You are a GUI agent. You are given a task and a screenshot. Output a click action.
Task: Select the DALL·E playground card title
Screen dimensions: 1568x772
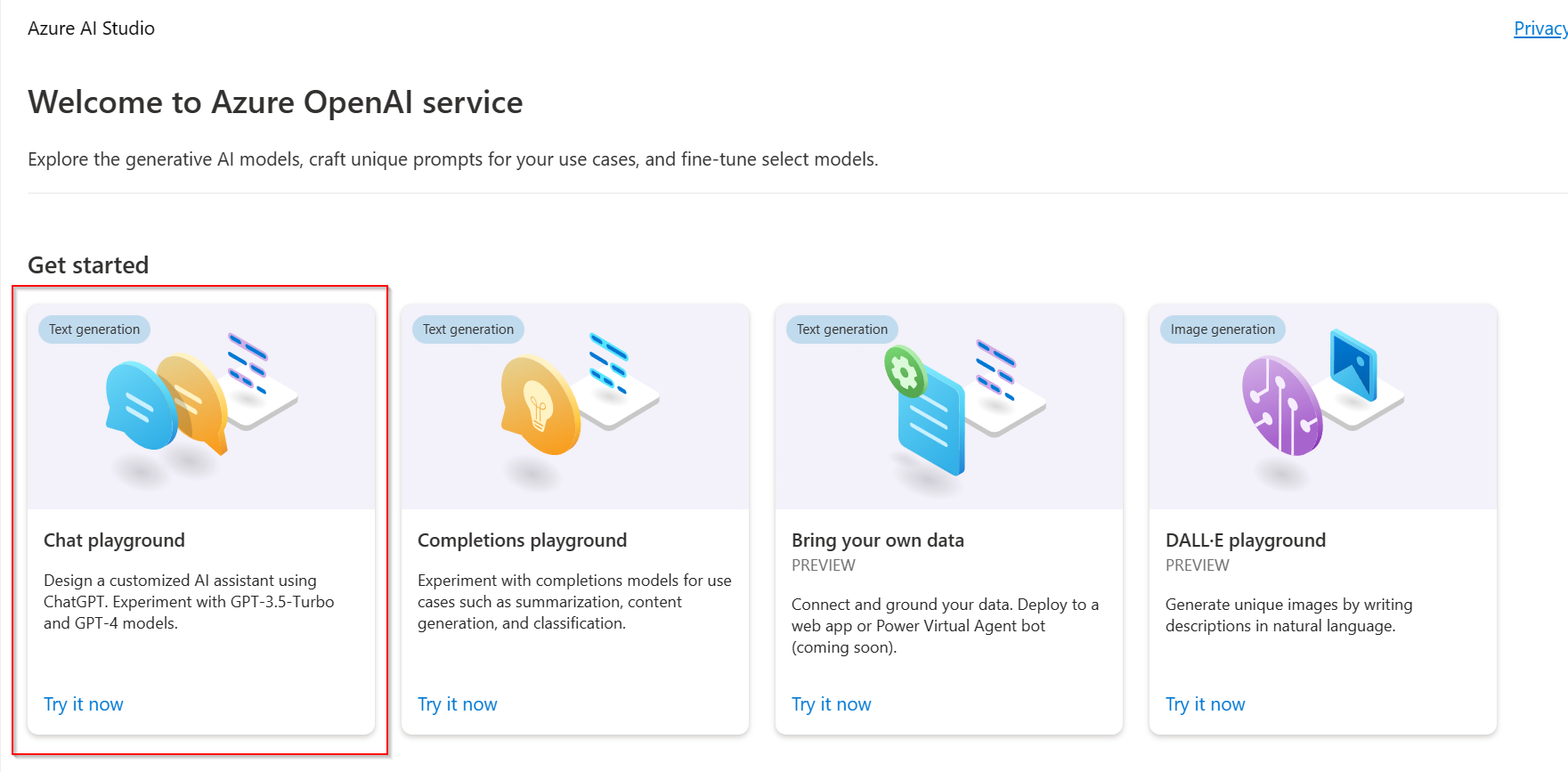pyautogui.click(x=1246, y=540)
